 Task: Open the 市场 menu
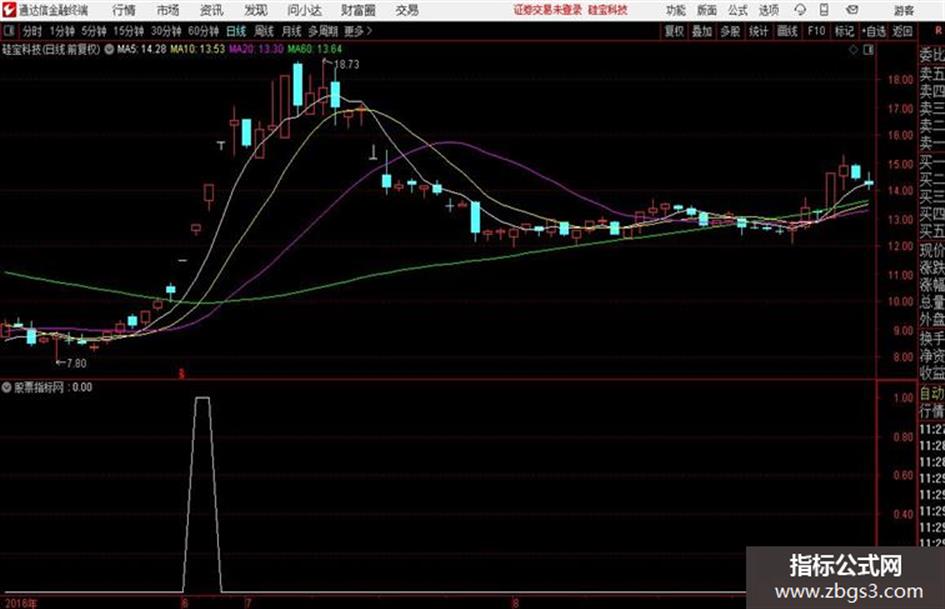[x=168, y=10]
